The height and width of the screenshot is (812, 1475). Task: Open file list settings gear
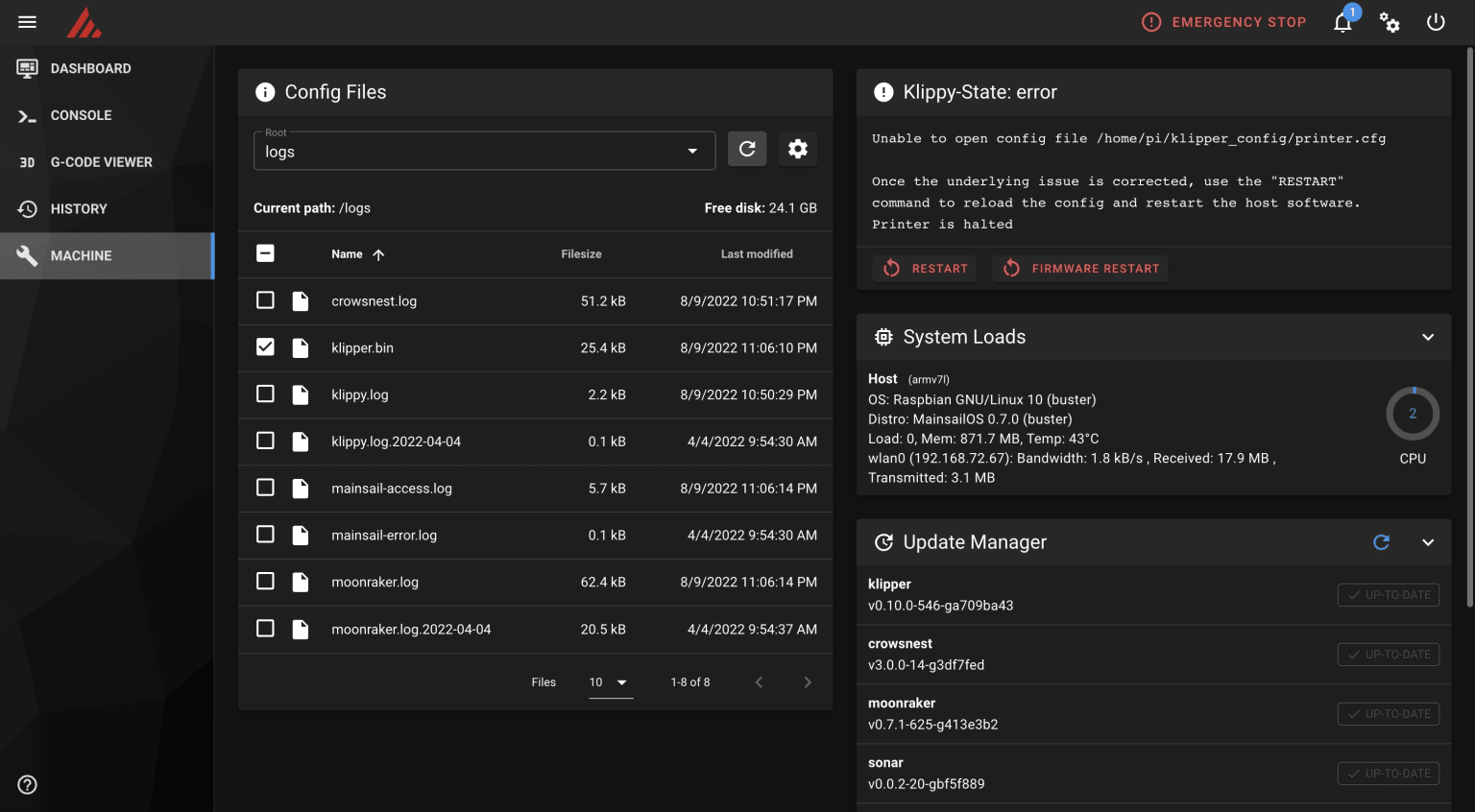pyautogui.click(x=798, y=149)
